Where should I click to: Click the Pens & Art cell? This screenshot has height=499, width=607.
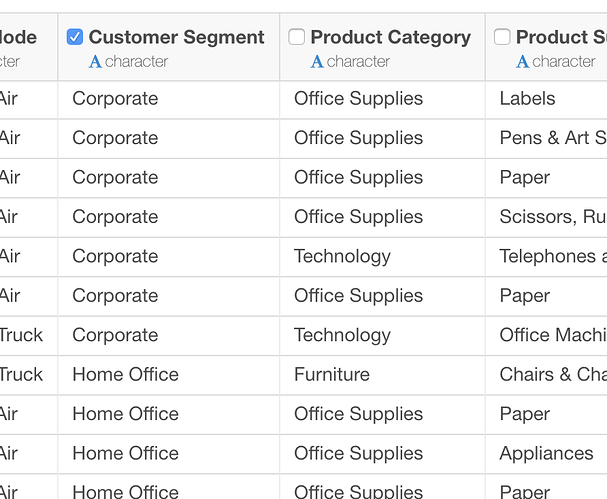[x=546, y=139]
